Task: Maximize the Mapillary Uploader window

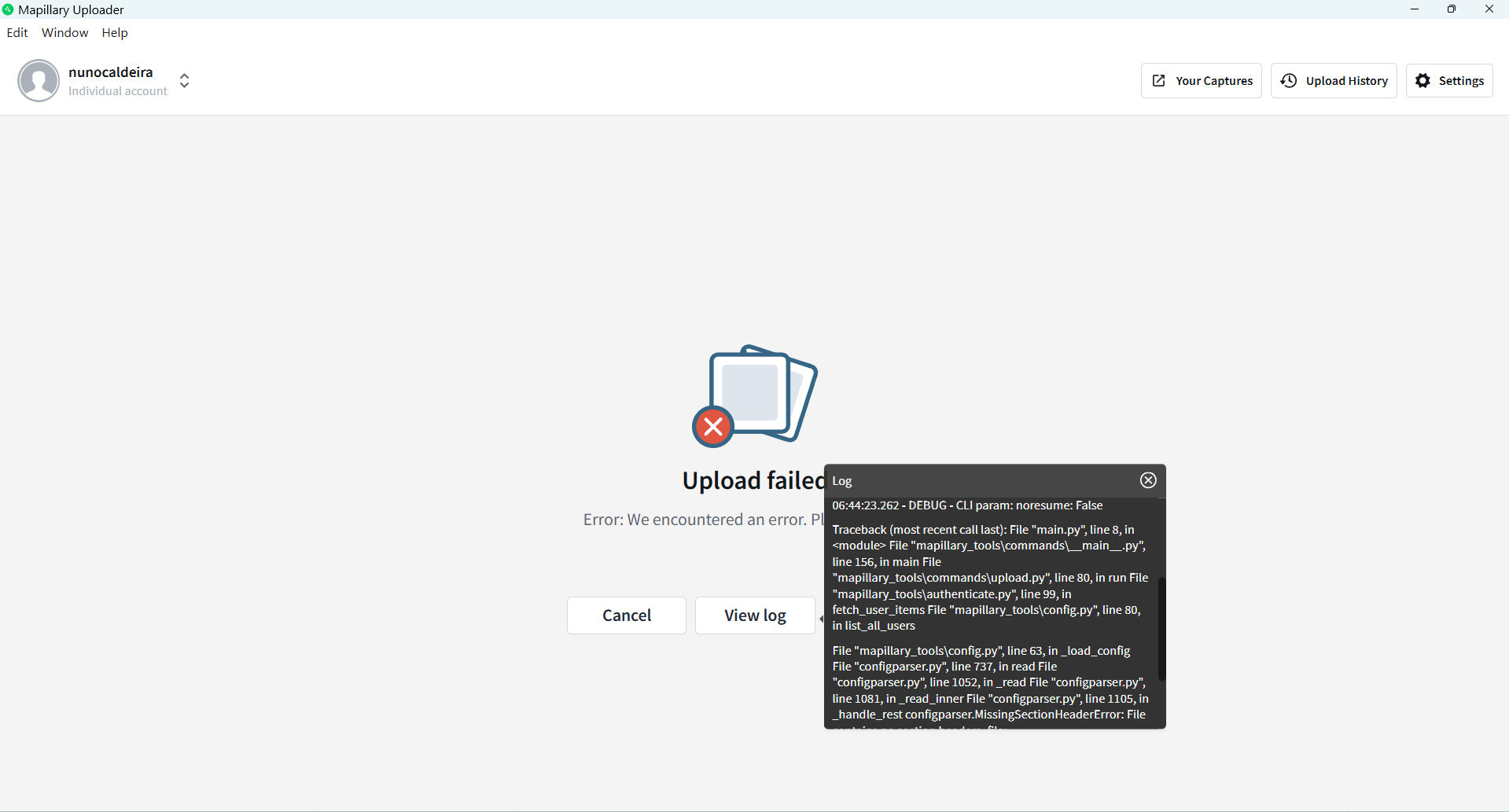Action: pyautogui.click(x=1452, y=9)
